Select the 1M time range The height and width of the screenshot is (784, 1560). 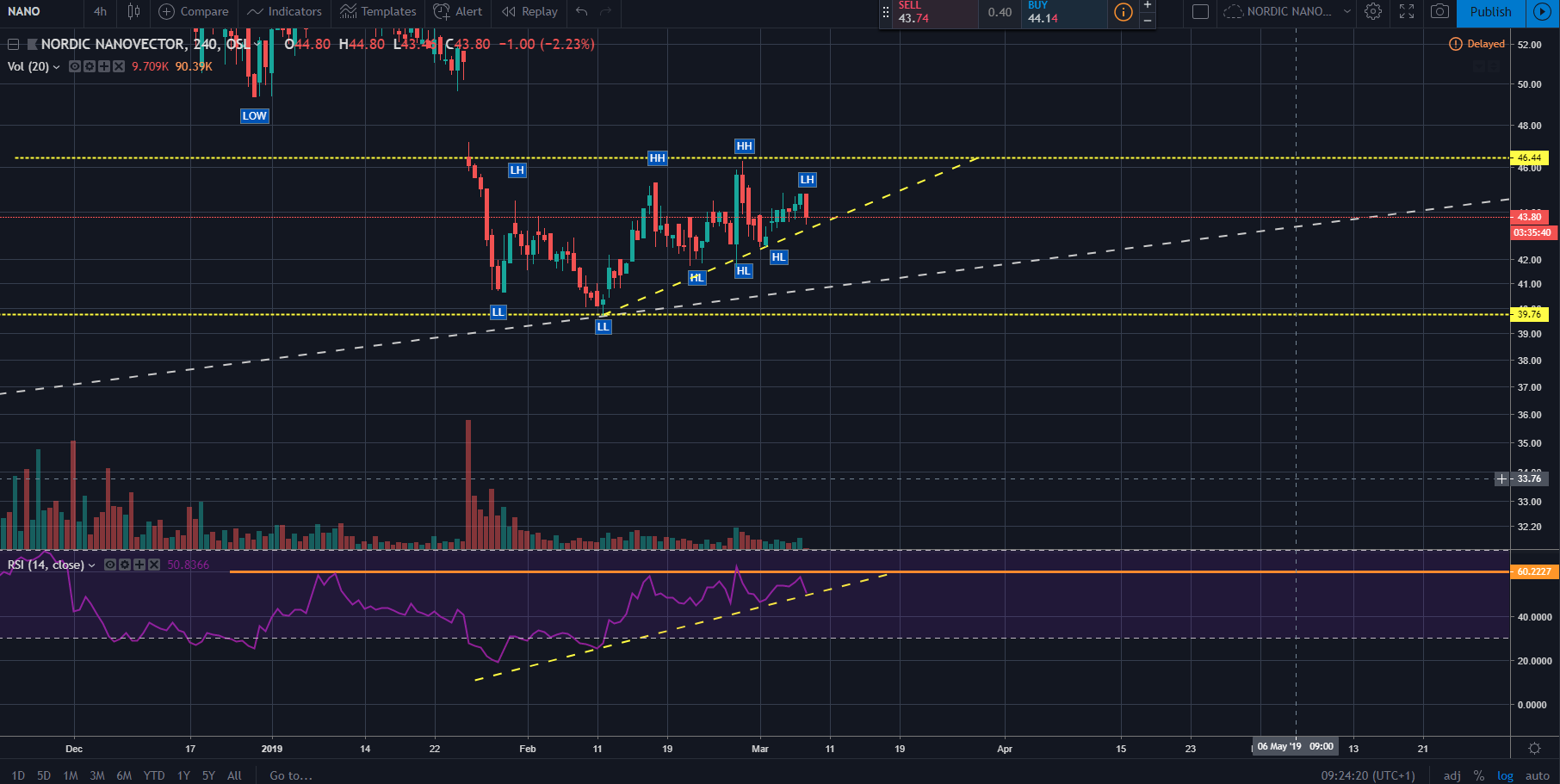point(71,775)
